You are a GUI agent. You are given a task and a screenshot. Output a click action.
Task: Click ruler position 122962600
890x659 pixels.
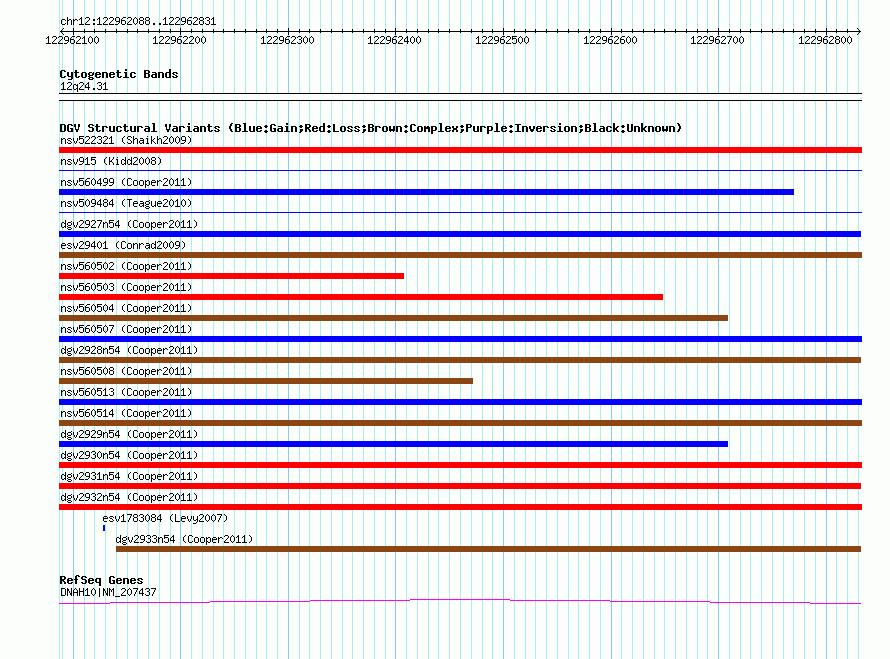pos(610,40)
